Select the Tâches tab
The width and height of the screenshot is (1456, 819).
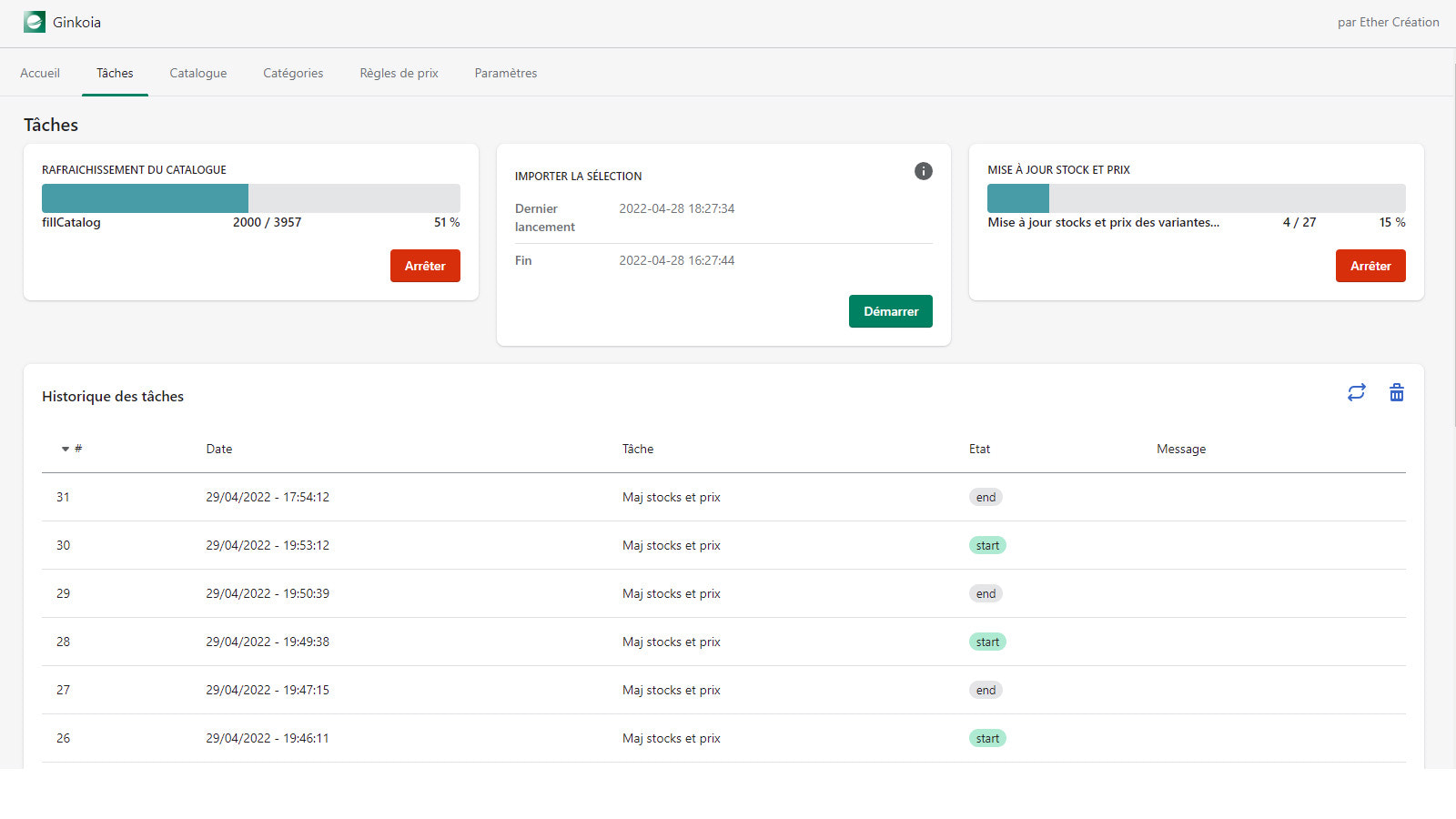(115, 73)
